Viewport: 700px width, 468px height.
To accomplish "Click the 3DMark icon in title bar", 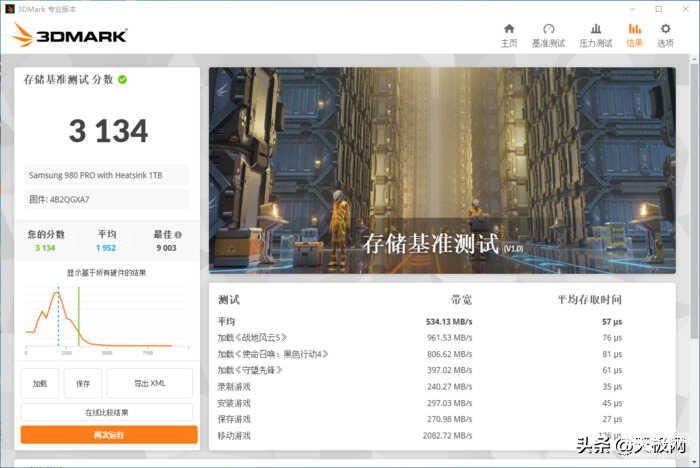I will [9, 8].
